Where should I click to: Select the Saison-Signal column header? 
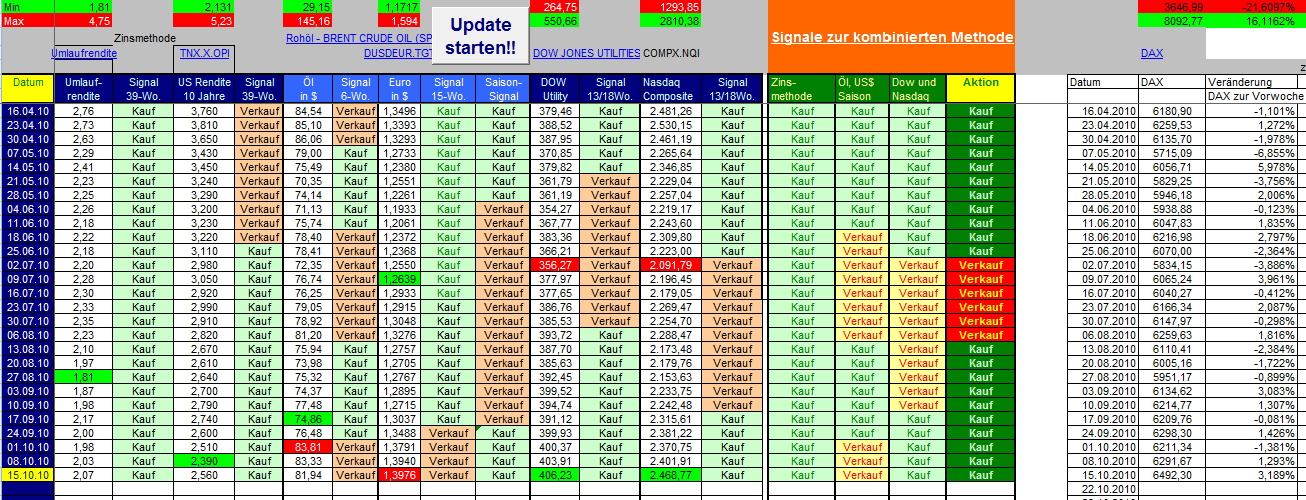[x=504, y=88]
